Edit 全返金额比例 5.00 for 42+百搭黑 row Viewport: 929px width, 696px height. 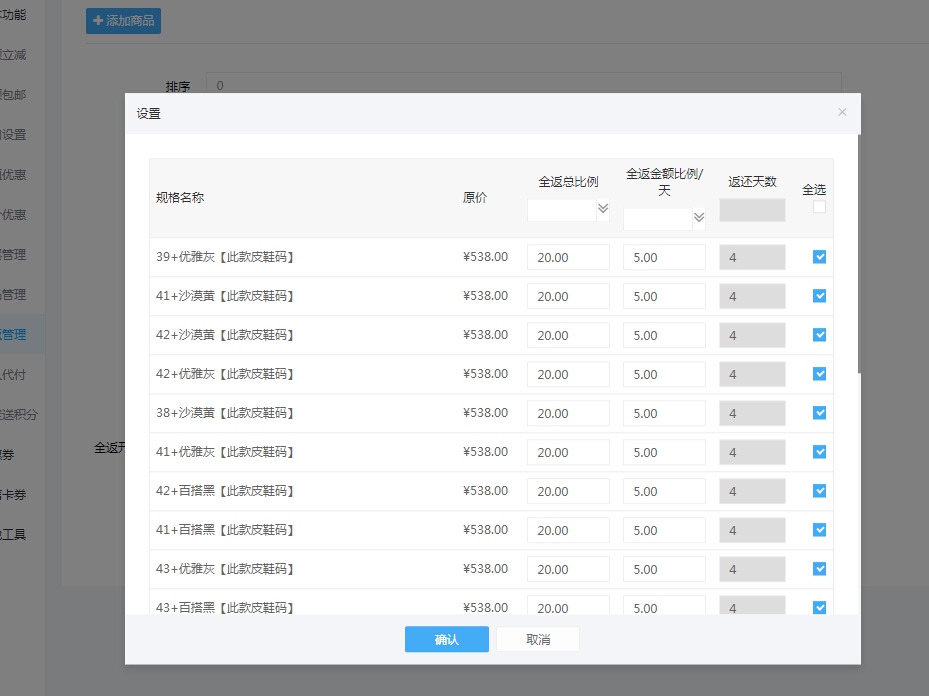[664, 491]
